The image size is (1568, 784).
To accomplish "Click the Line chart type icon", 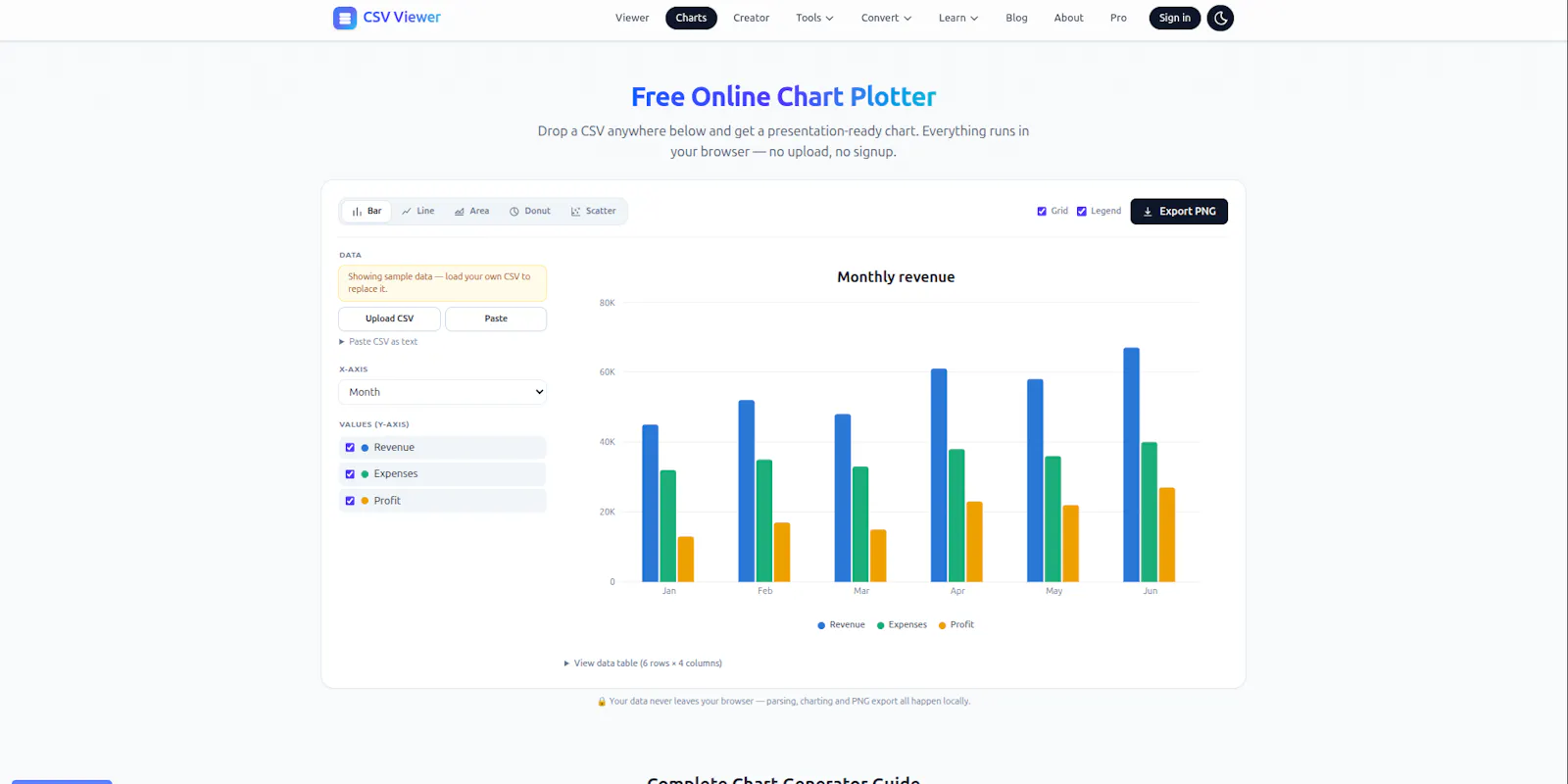I will pos(406,212).
